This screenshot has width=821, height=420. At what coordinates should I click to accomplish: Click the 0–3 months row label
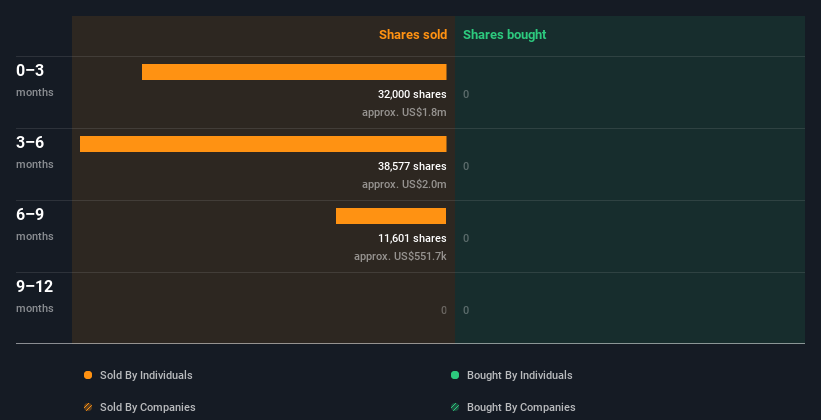(x=35, y=80)
